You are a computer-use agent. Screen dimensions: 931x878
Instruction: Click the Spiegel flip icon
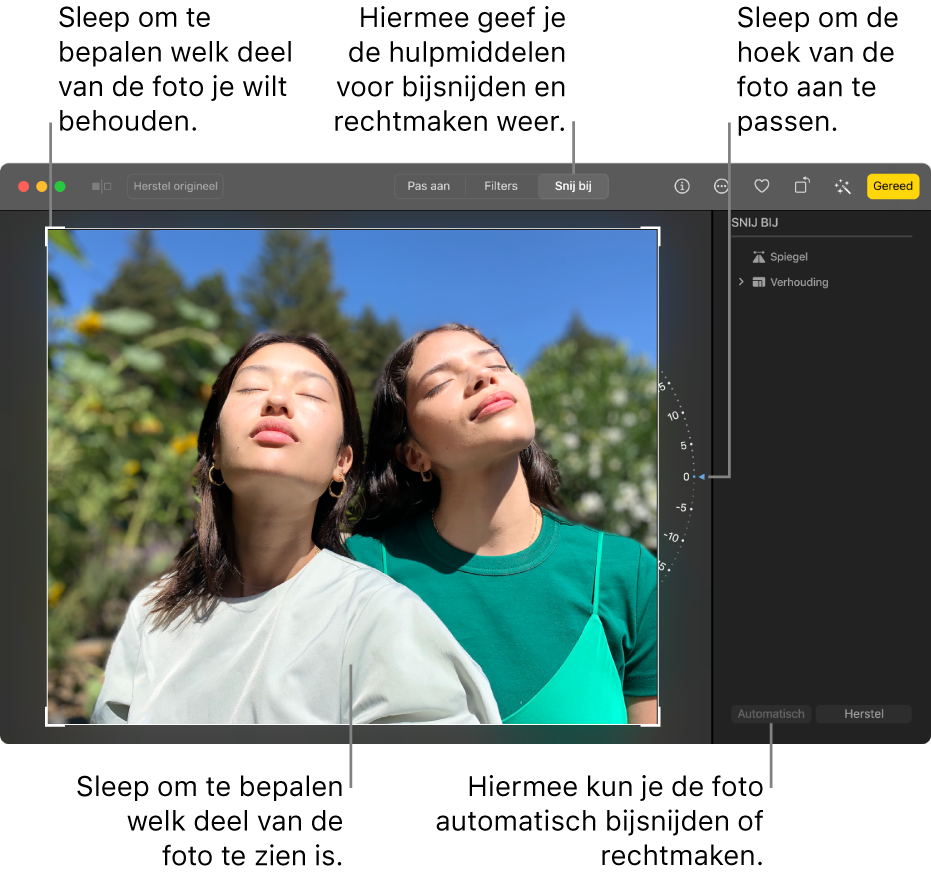point(760,256)
